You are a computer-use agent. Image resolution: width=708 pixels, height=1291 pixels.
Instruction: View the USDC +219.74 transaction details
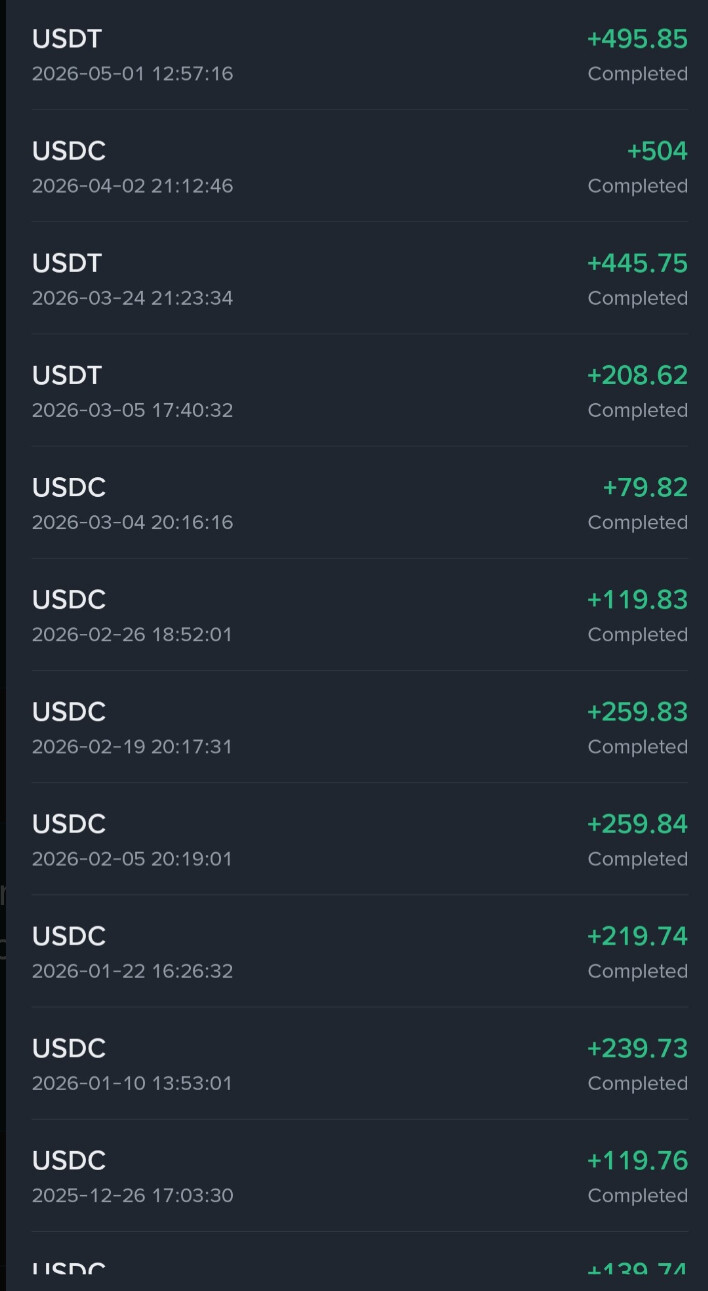tap(360, 950)
